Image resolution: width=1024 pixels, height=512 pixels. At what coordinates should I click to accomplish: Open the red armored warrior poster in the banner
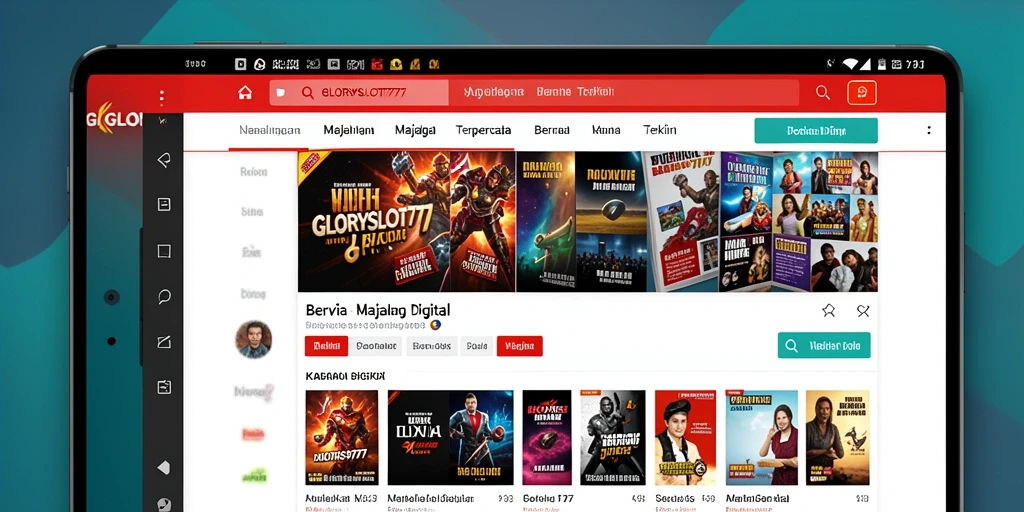(483, 221)
